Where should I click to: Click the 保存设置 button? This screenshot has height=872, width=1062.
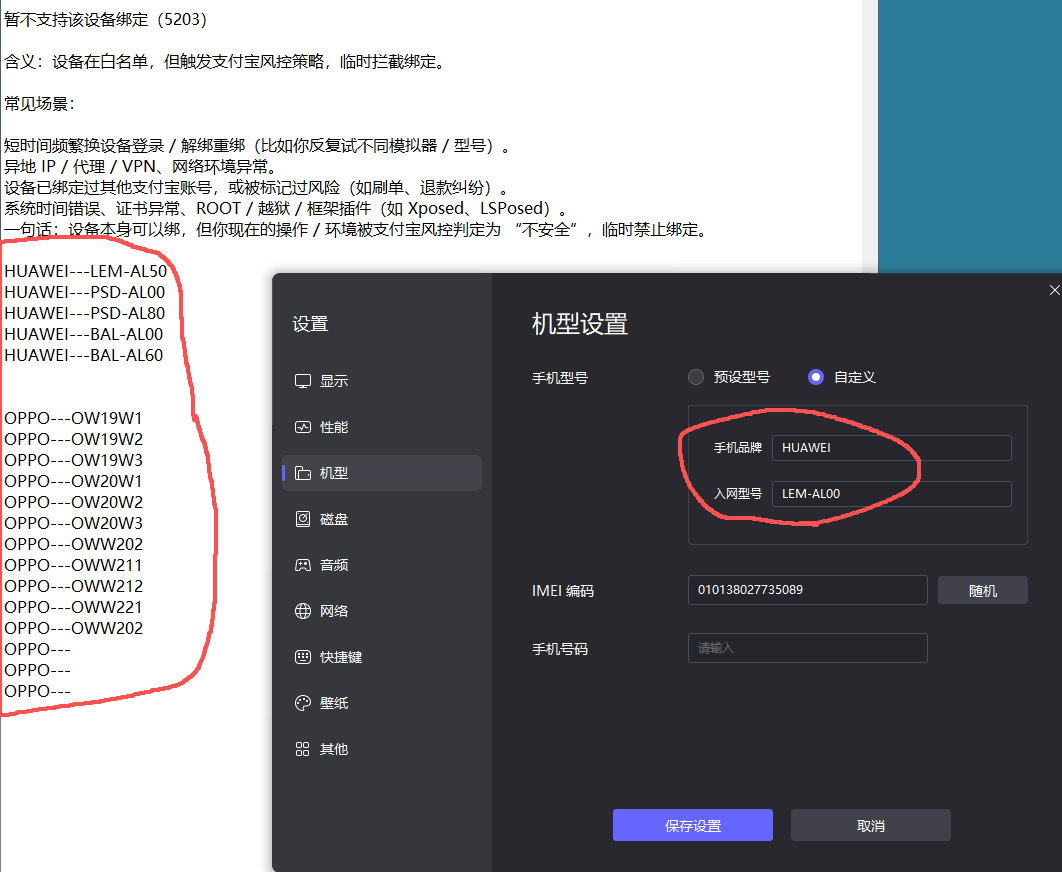[693, 825]
